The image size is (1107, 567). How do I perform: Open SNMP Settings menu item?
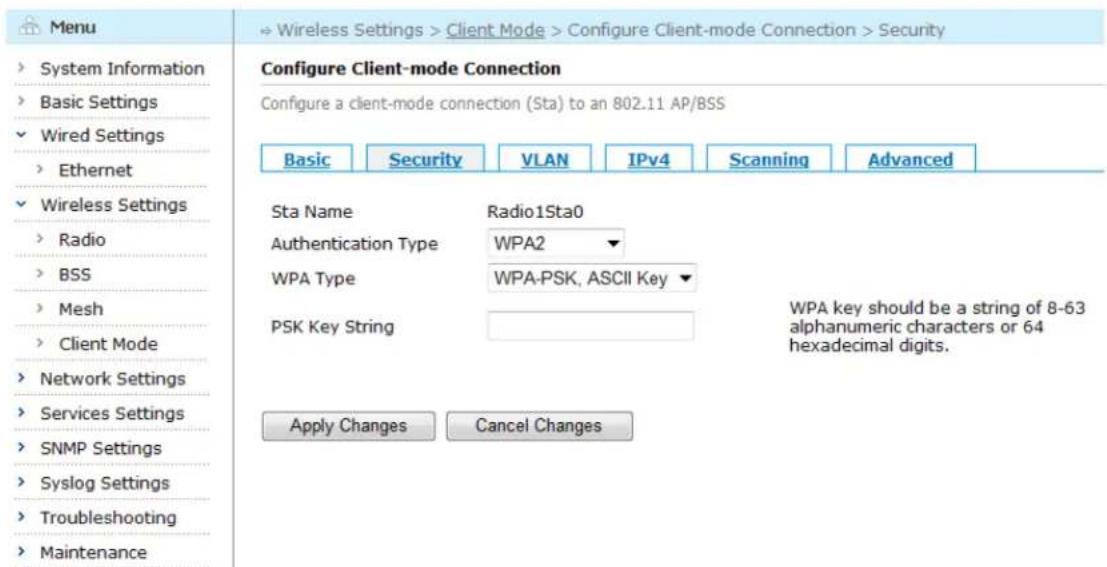pos(101,448)
